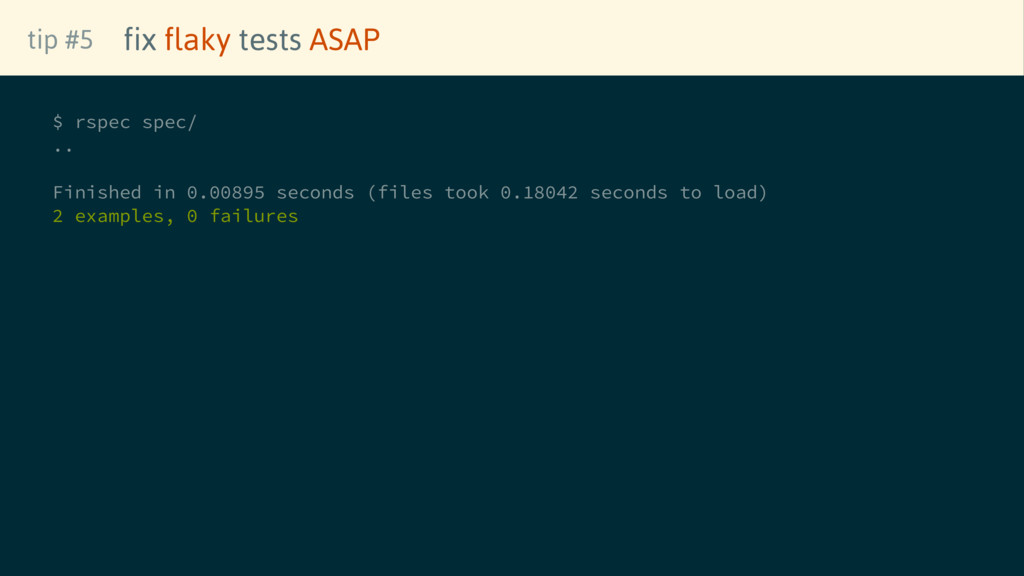Select the word "tests" in the title
This screenshot has width=1024, height=576.
(x=270, y=40)
